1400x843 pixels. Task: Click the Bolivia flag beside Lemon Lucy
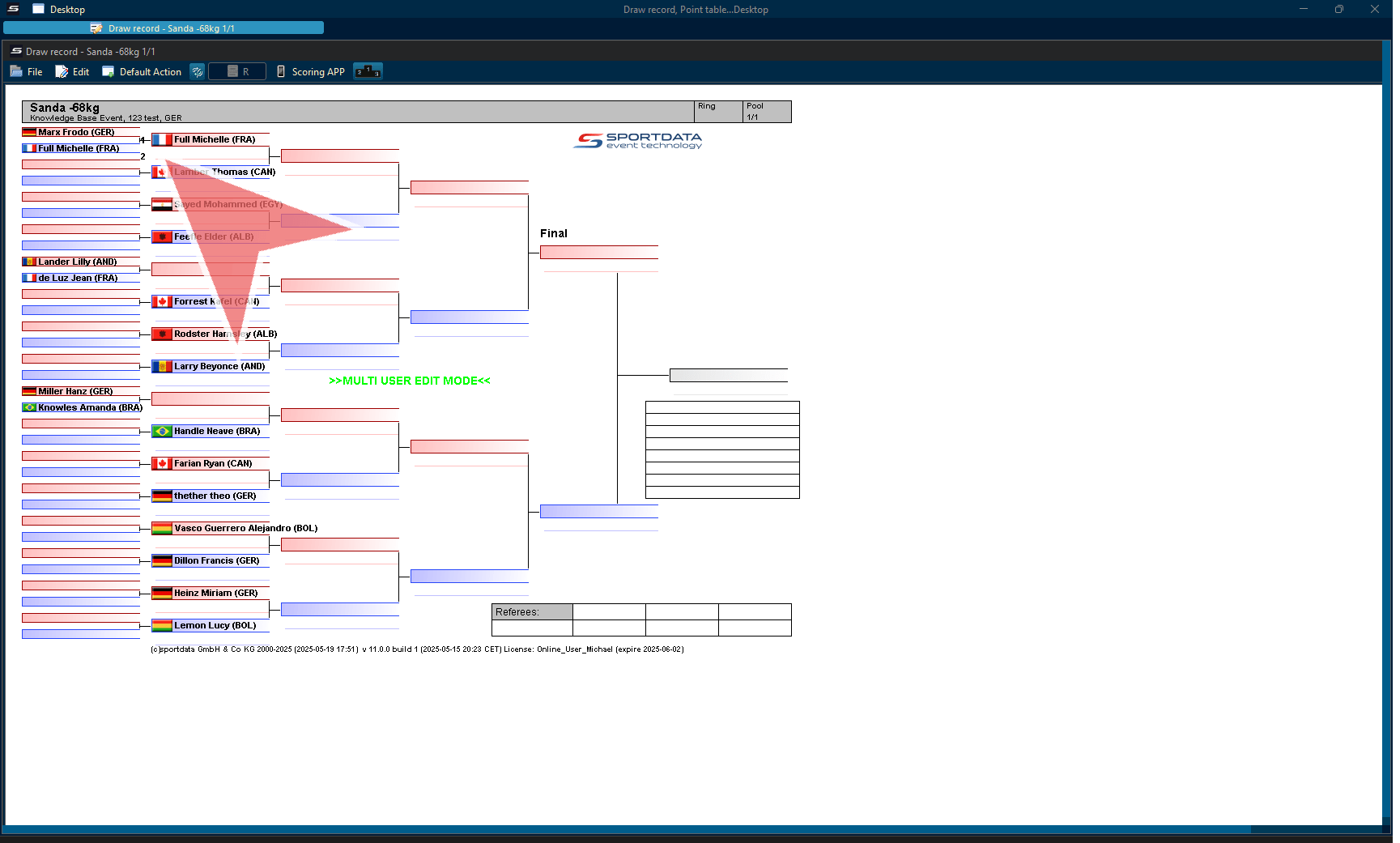pyautogui.click(x=162, y=626)
